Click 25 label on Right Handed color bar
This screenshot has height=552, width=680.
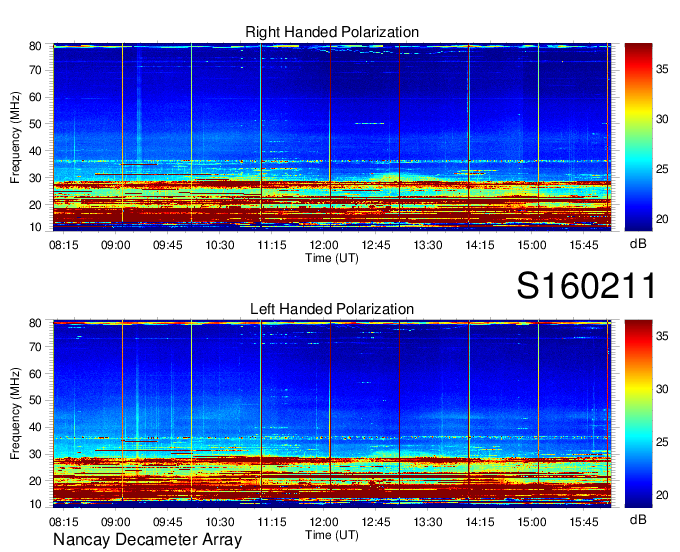[662, 169]
